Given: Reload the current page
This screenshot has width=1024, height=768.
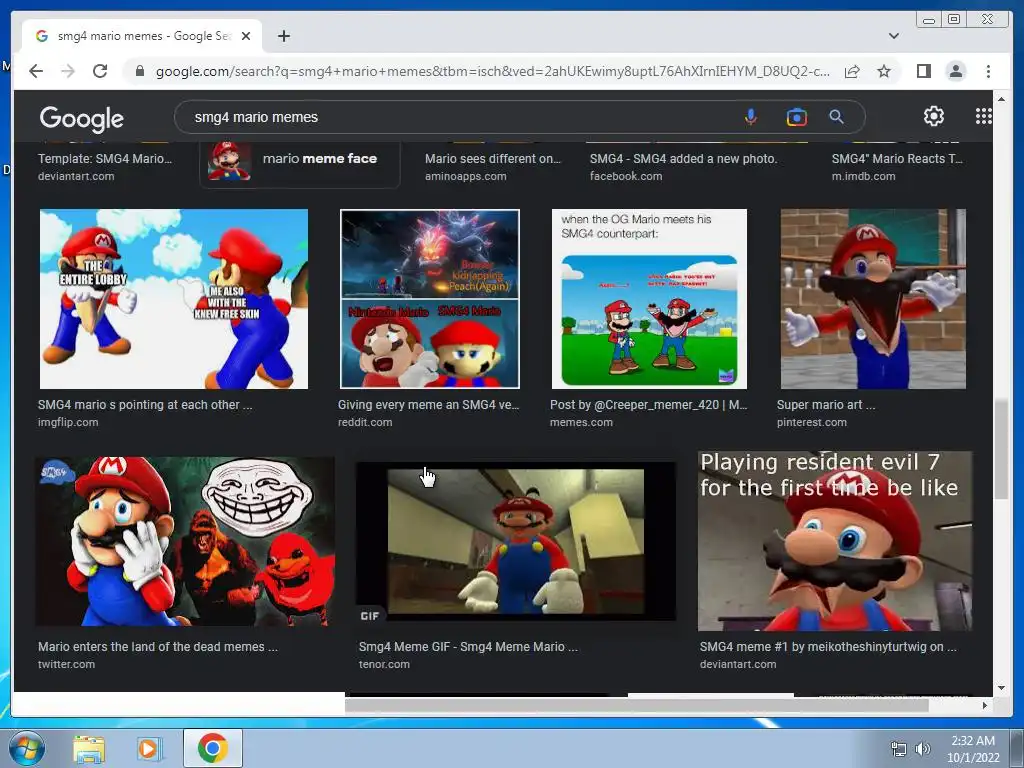Looking at the screenshot, I should pyautogui.click(x=100, y=71).
